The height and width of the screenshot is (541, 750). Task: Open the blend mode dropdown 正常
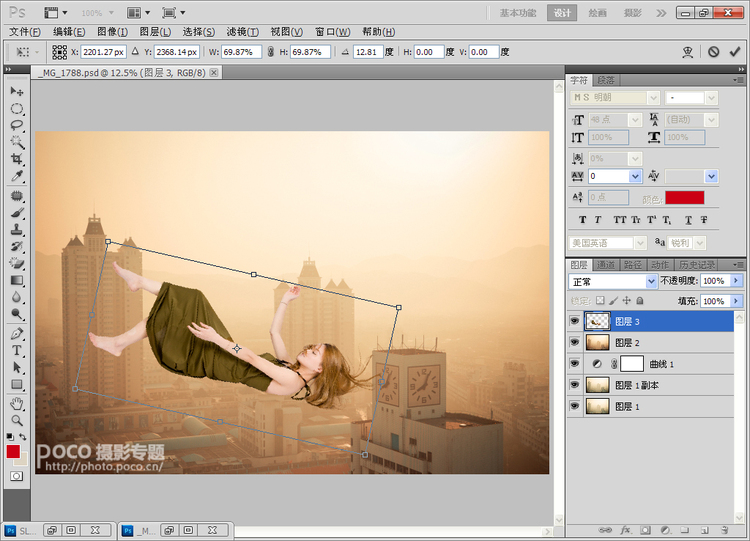[613, 281]
